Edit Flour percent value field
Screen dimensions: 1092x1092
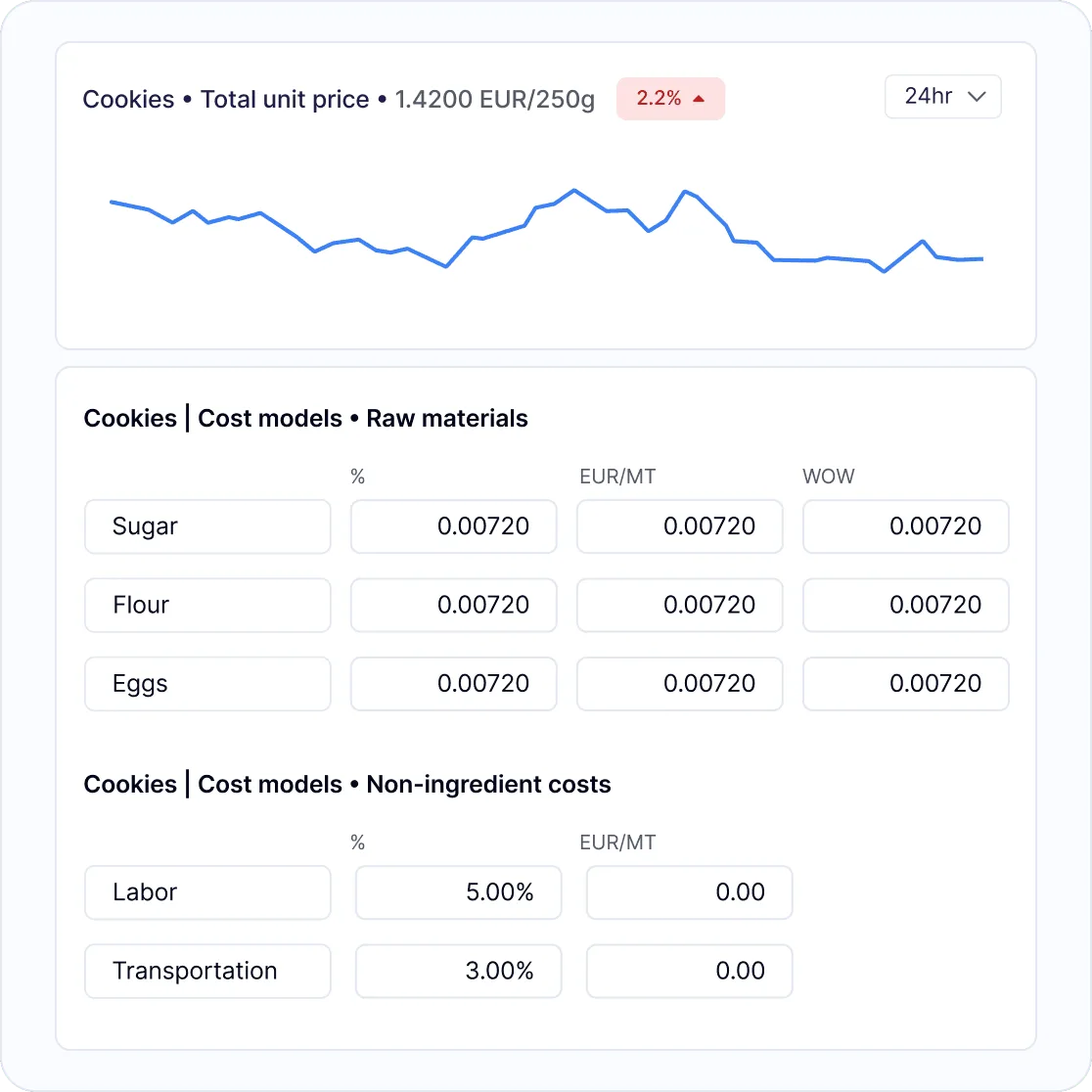pyautogui.click(x=453, y=605)
